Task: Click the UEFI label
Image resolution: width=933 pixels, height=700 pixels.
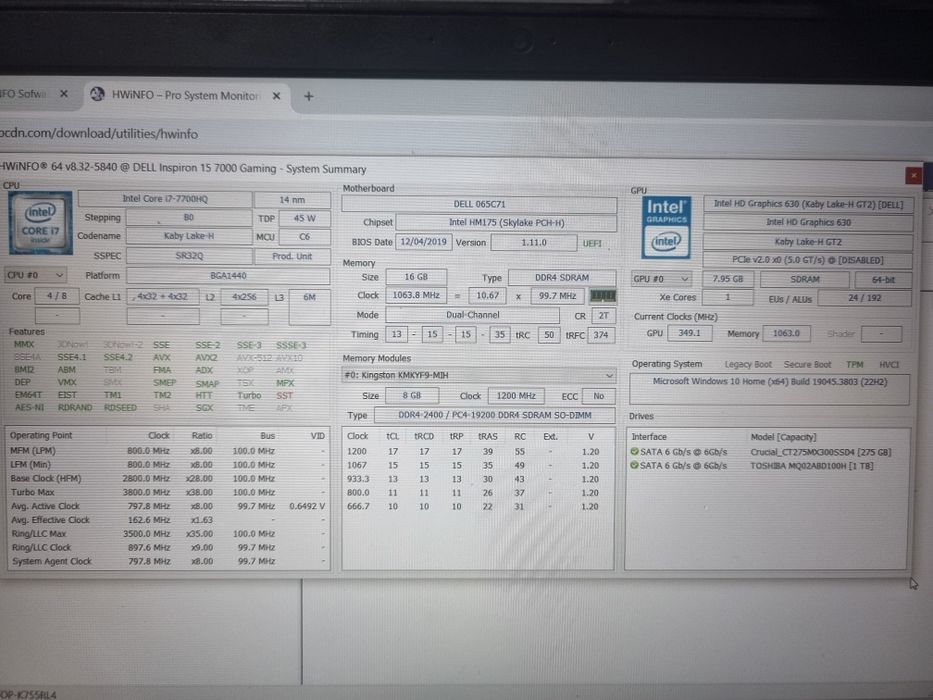Action: tap(592, 243)
